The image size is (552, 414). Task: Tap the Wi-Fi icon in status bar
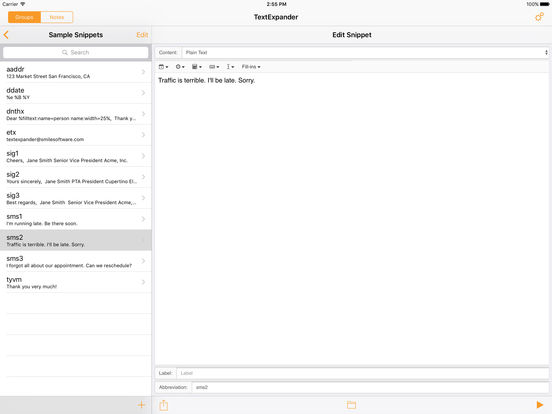(23, 4)
